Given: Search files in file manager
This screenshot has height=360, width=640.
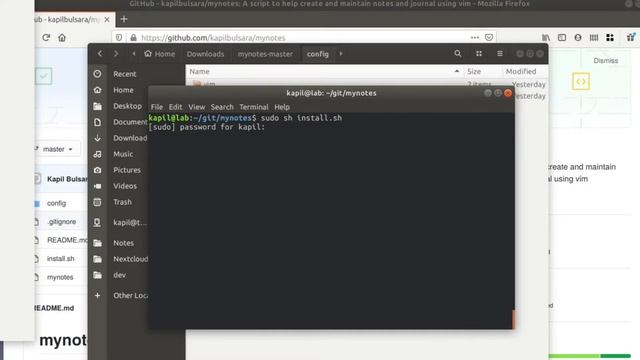Looking at the screenshot, I should point(458,53).
